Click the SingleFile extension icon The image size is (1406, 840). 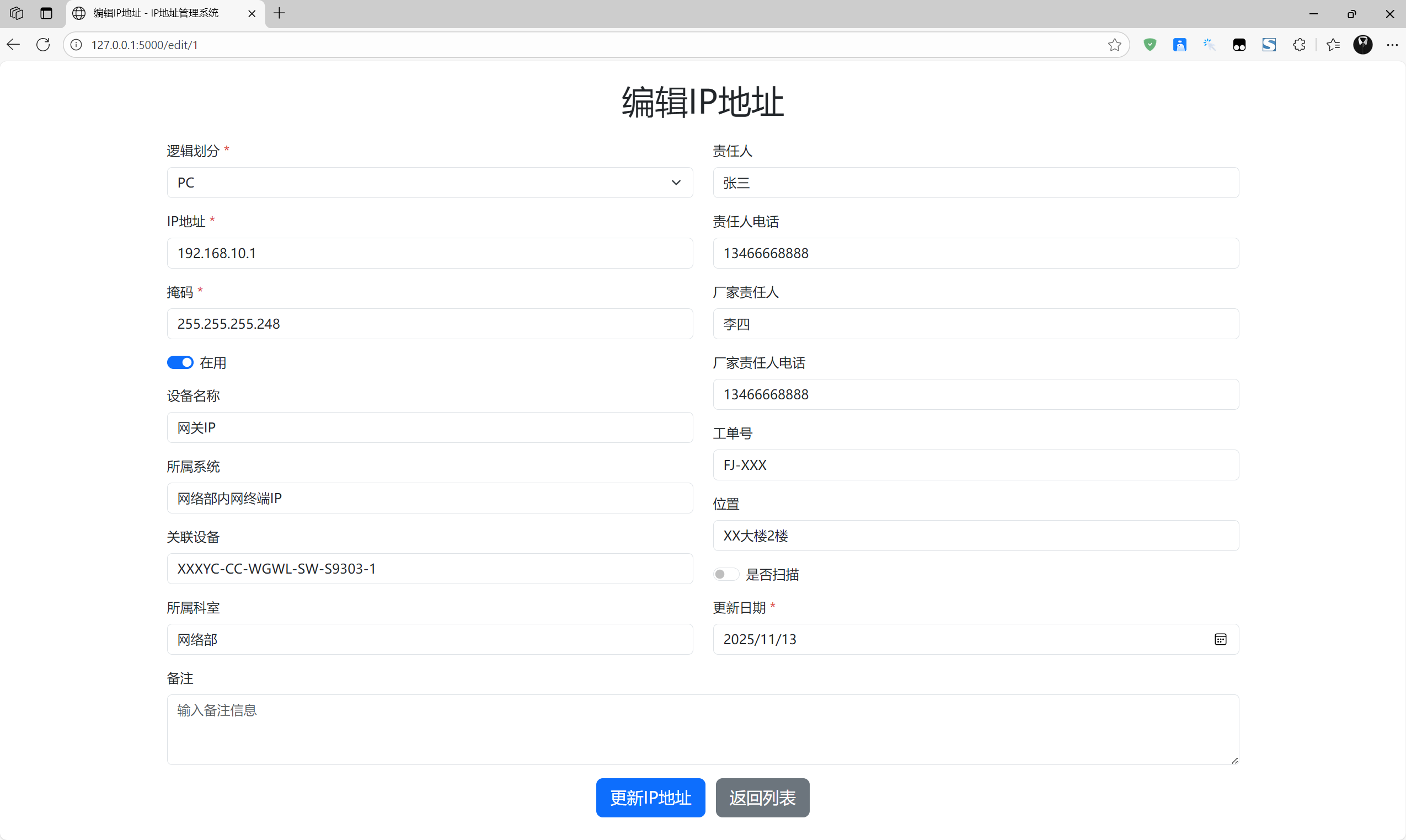1269,44
